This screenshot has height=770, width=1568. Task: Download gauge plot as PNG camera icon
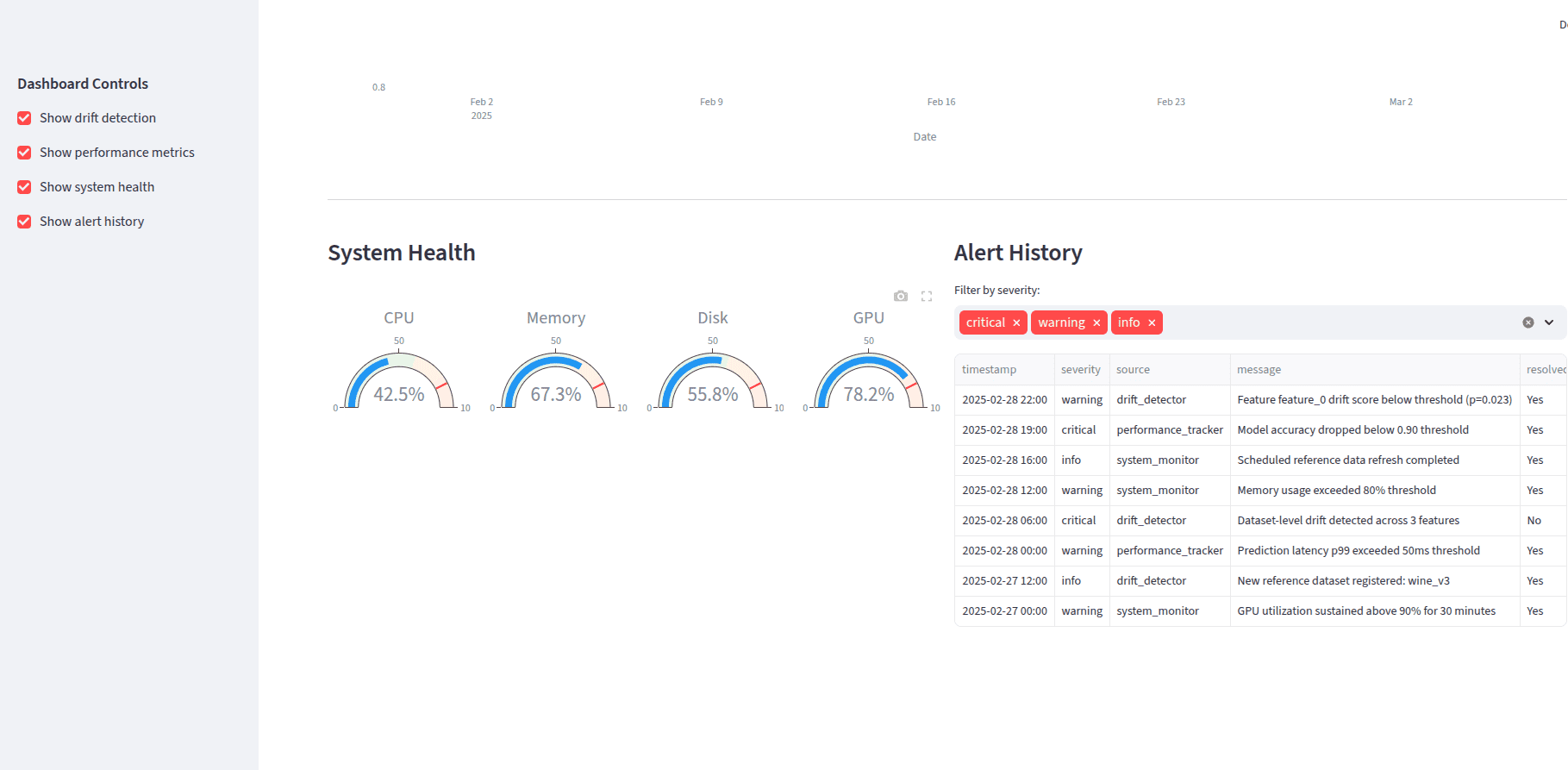(x=901, y=296)
